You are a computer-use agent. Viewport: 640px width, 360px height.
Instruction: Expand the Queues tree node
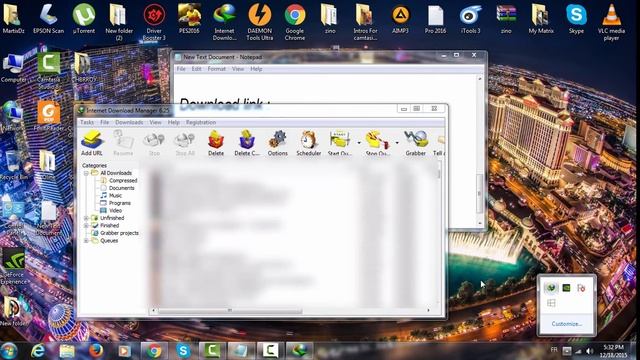coord(86,241)
